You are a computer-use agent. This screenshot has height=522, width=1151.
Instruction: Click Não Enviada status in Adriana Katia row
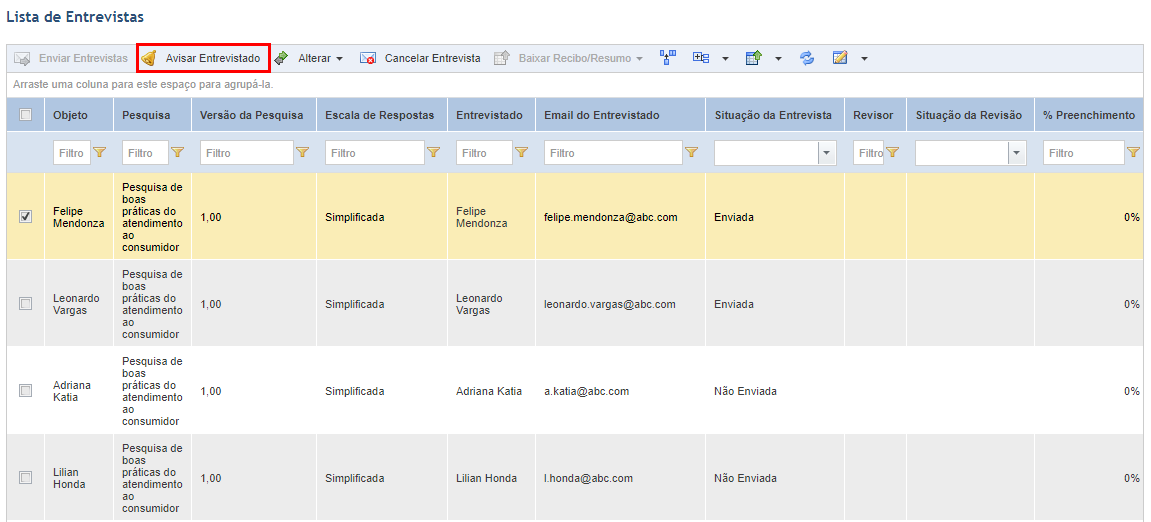(x=745, y=391)
